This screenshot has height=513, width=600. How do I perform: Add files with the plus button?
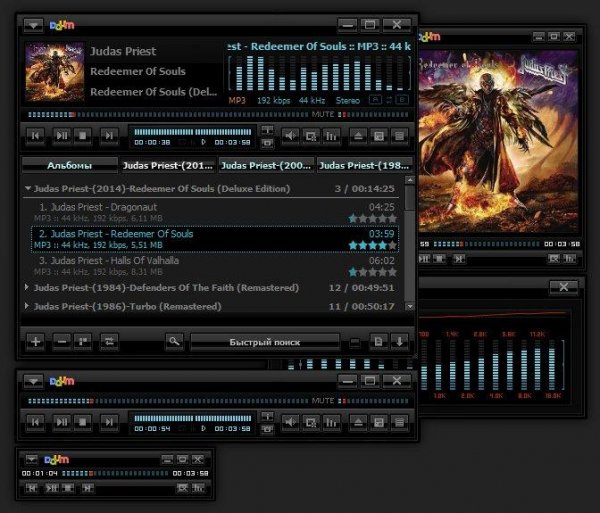(36, 341)
